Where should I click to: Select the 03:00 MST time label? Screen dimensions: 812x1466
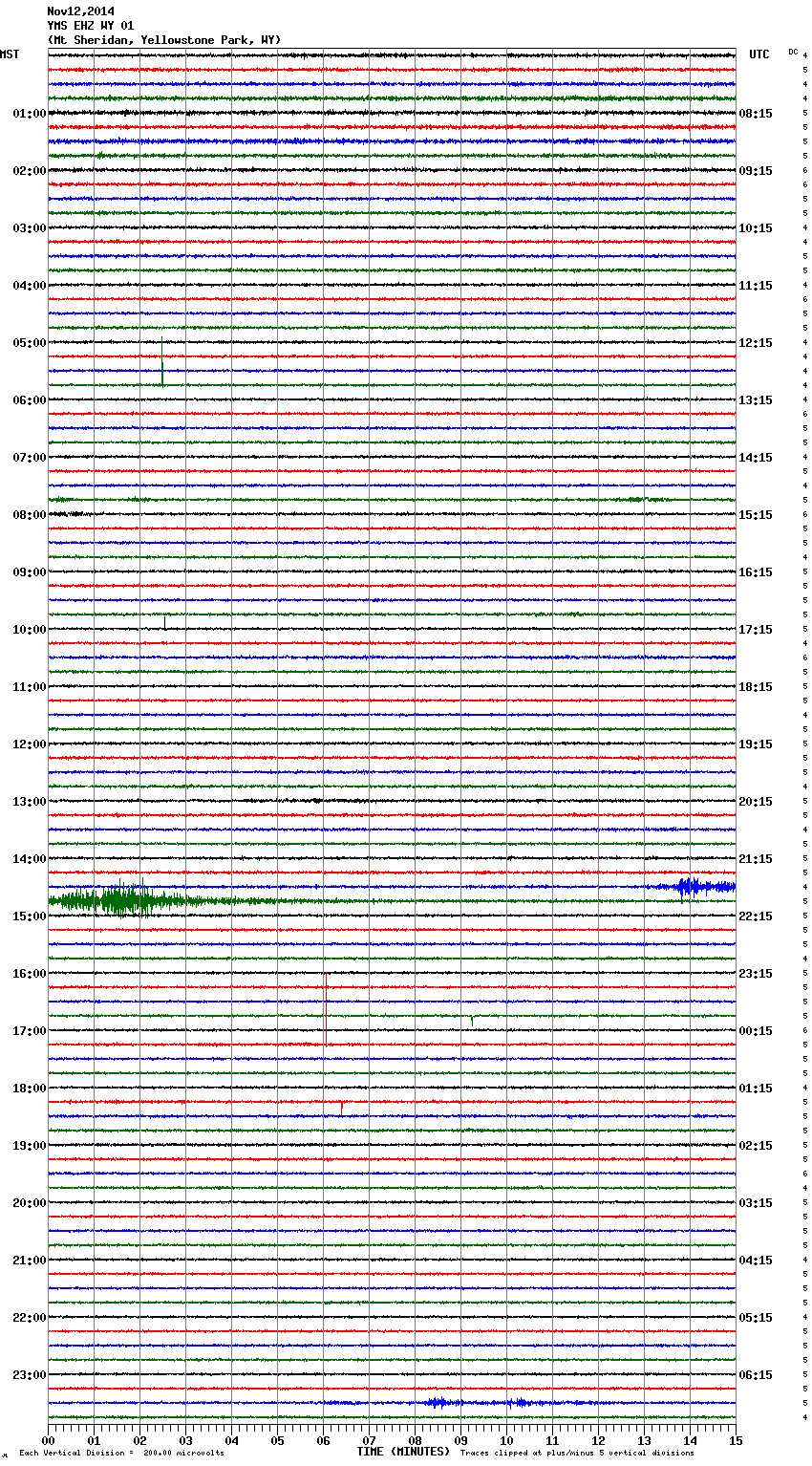click(x=30, y=228)
